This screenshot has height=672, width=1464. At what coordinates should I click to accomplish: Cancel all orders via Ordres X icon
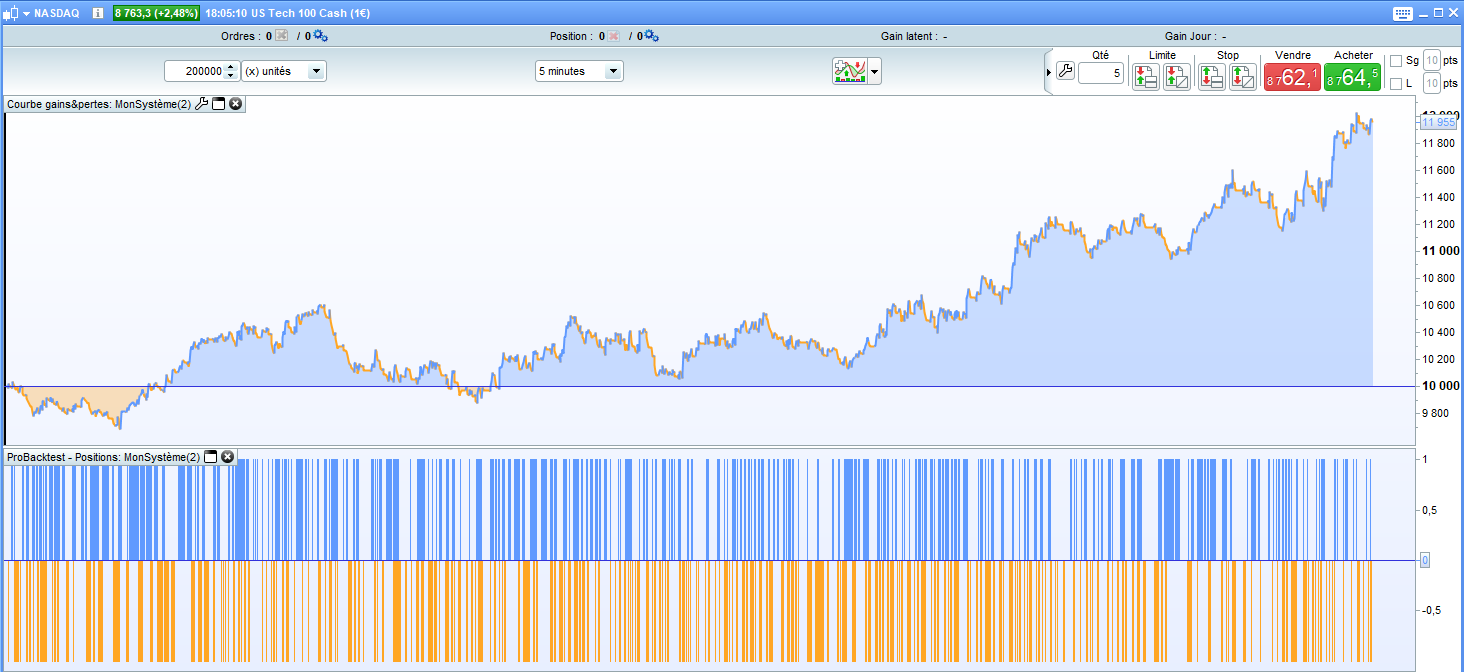(281, 36)
